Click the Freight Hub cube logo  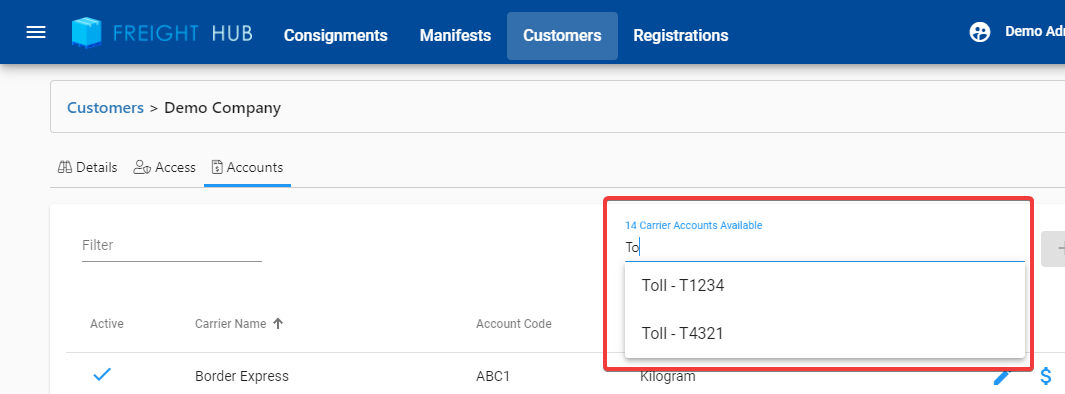[87, 33]
